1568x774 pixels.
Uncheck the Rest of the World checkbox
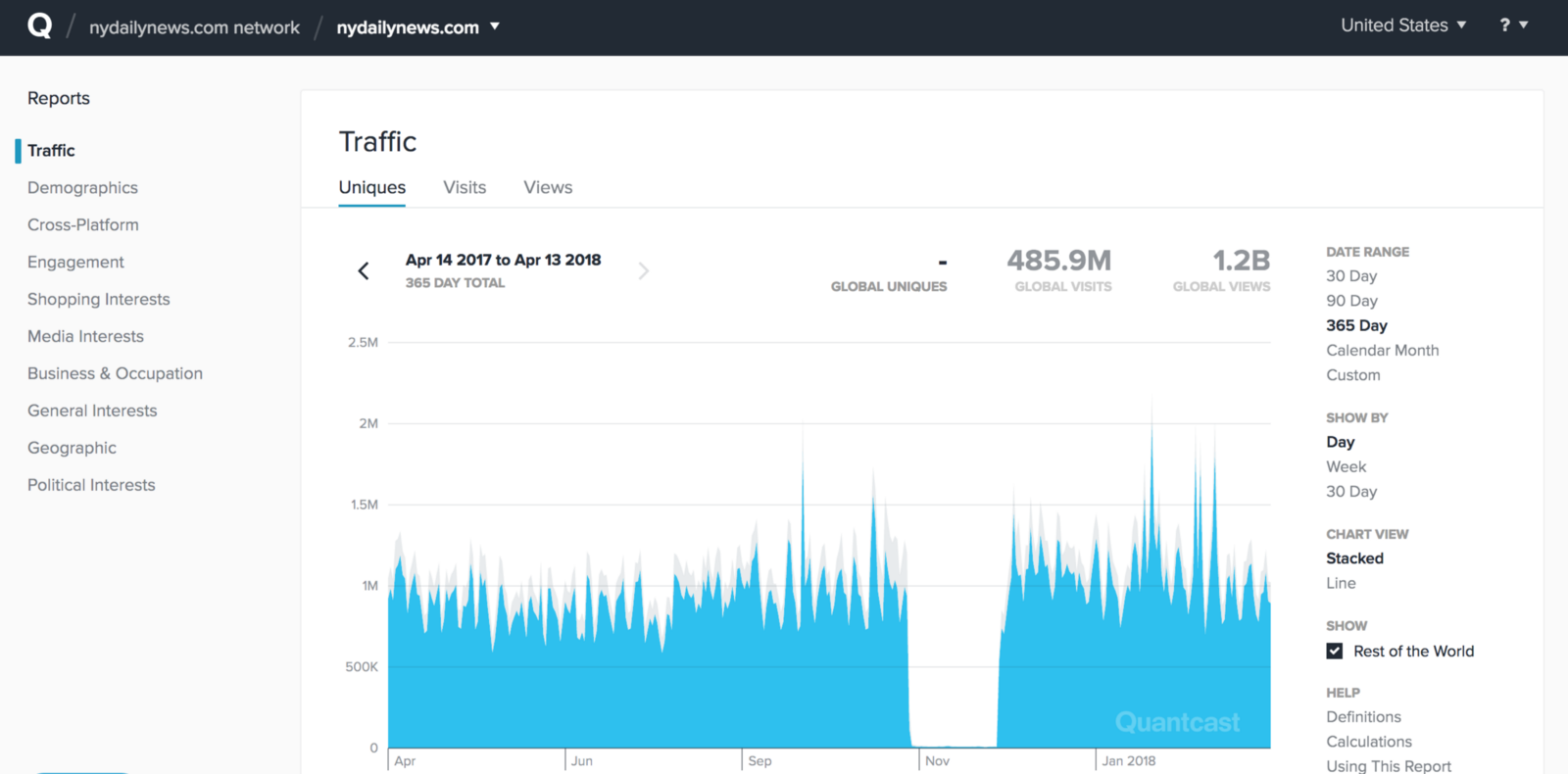pyautogui.click(x=1335, y=652)
